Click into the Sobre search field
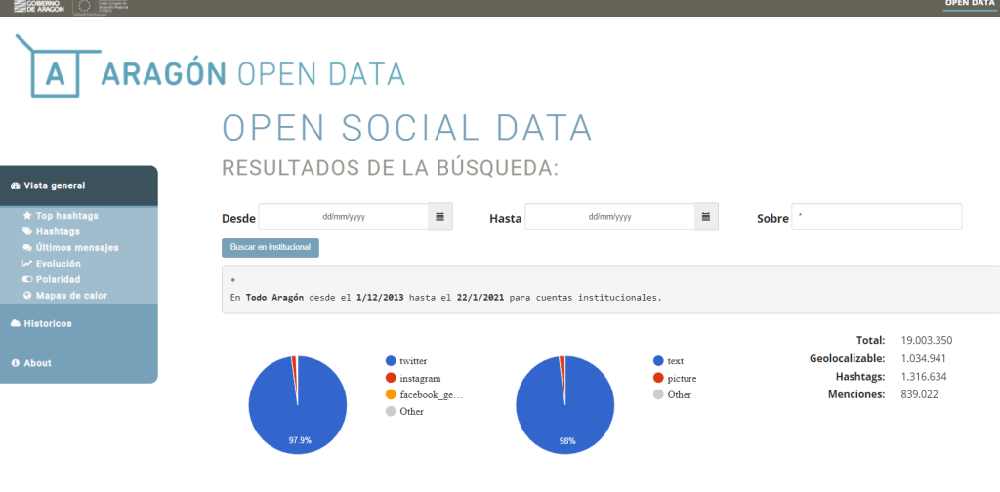The image size is (1000, 492). [x=877, y=216]
